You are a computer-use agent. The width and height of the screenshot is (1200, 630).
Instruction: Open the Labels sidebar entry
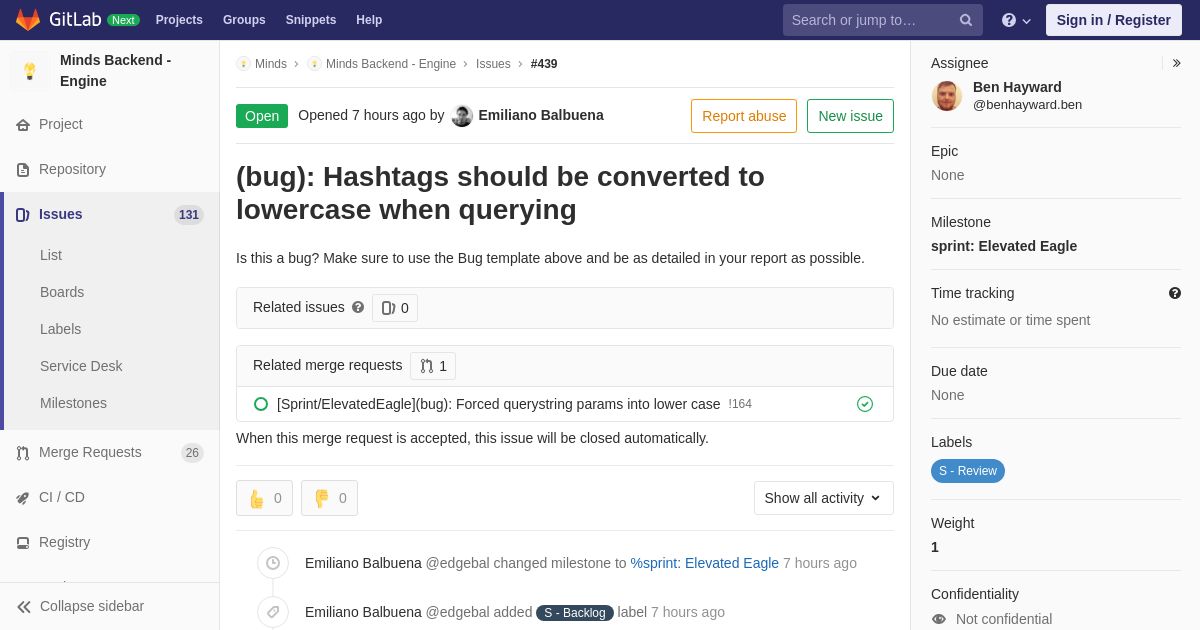[61, 329]
